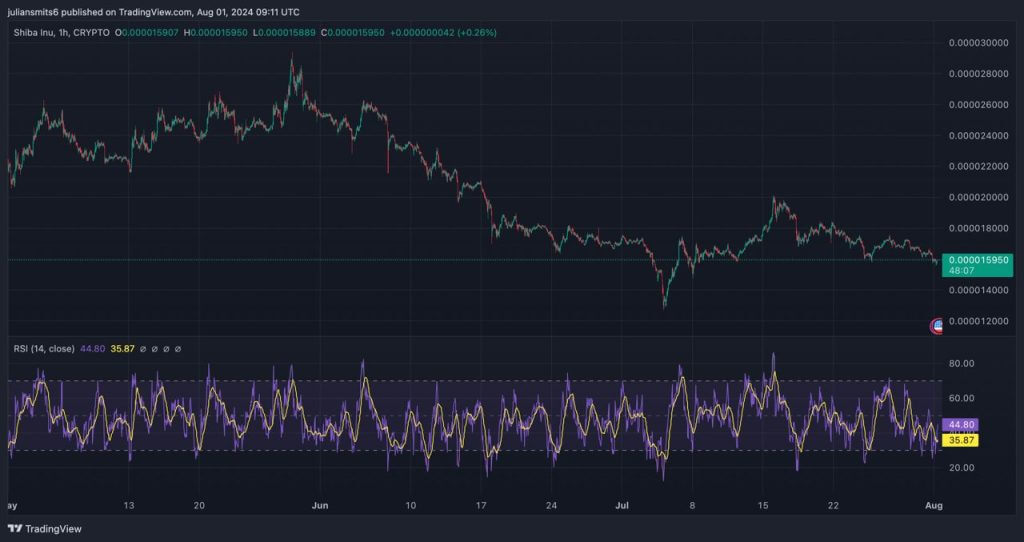Viewport: 1024px width, 542px height.
Task: Click price axis label 0.000018000
Action: click(x=978, y=229)
